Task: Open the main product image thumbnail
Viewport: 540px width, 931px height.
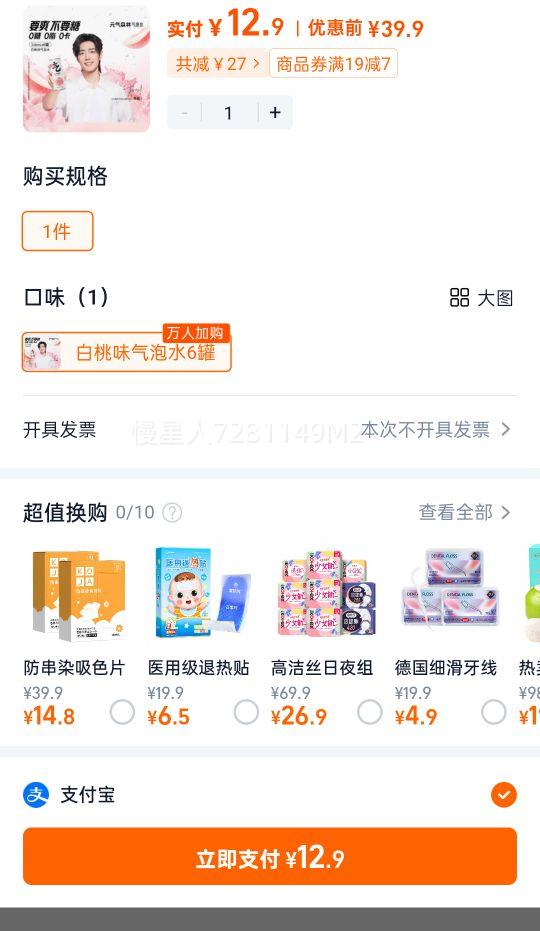Action: coord(87,68)
